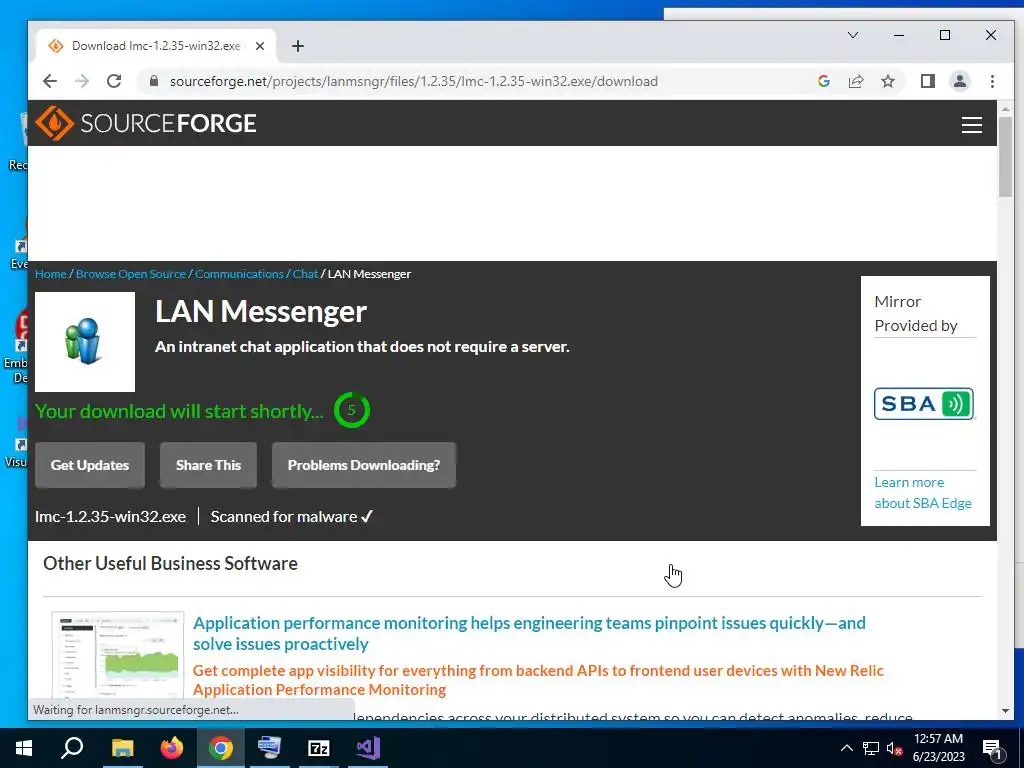Image resolution: width=1024 pixels, height=768 pixels.
Task: Reload the page with refresh icon
Action: click(114, 81)
